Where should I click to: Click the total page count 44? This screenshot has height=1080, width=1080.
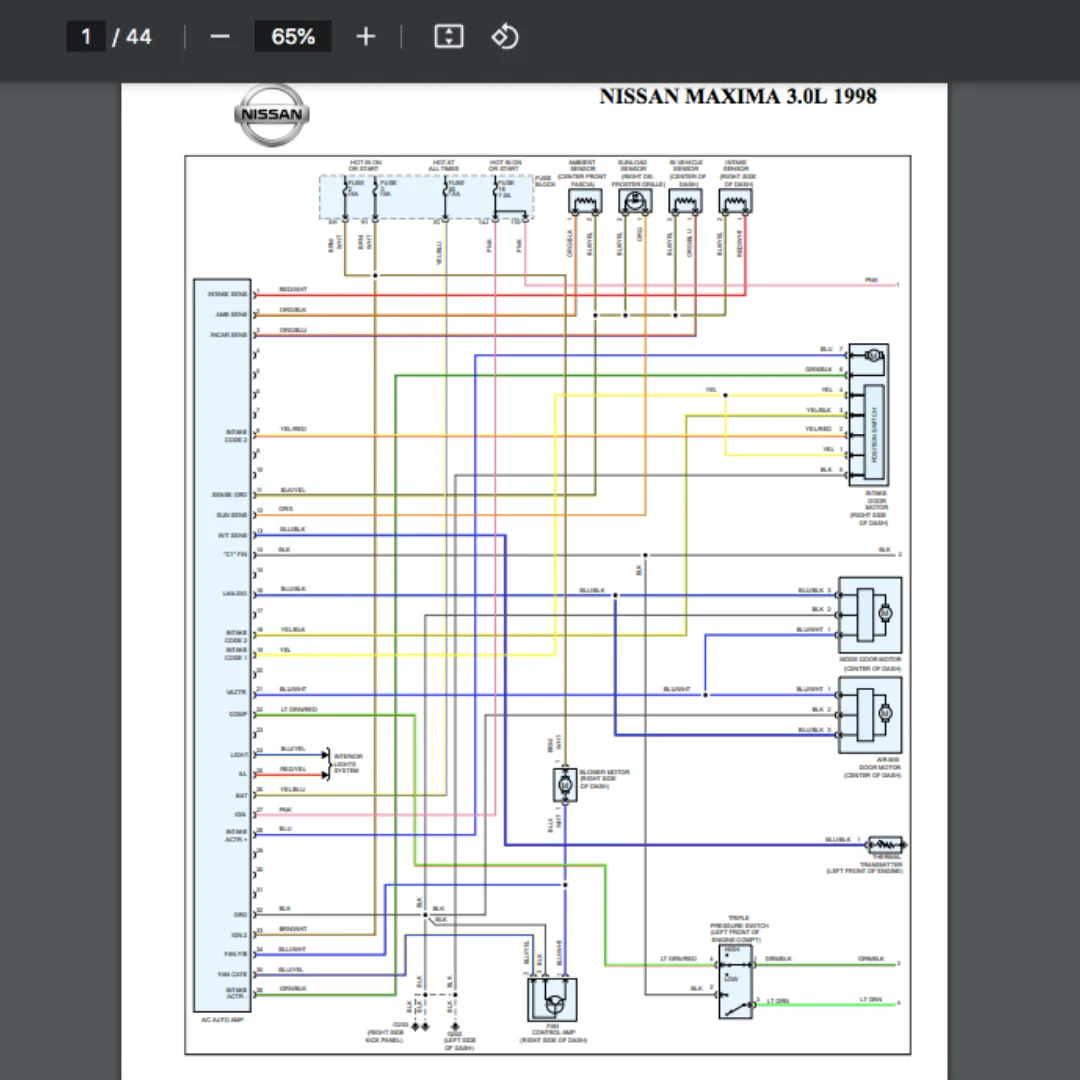point(138,37)
